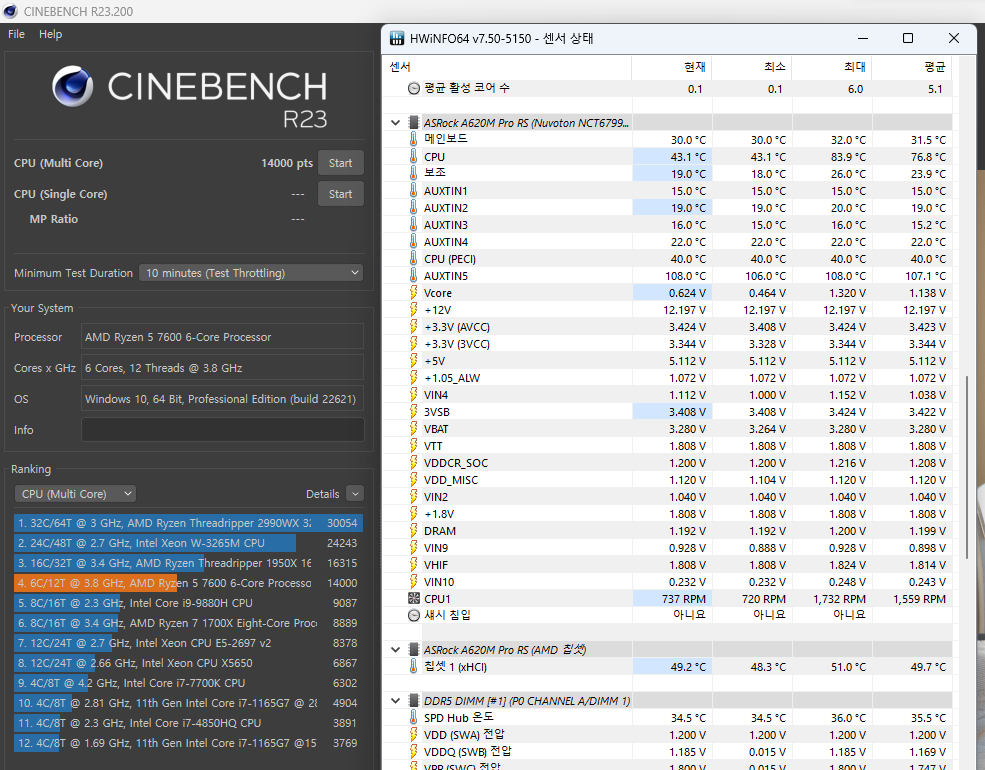Select ranking entry Ryzen 7 1700X
Screen dimensions: 985x770
pyautogui.click(x=188, y=623)
